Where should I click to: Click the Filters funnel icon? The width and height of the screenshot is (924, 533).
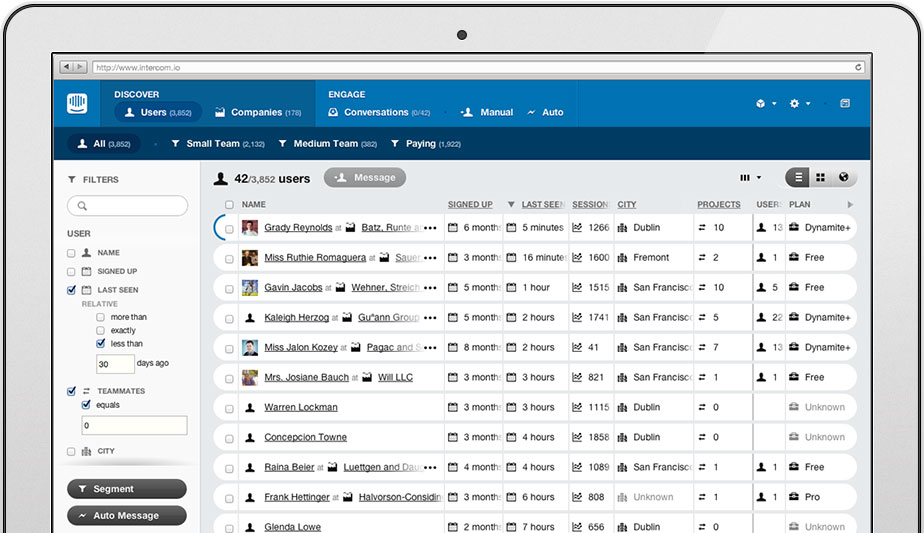tap(72, 180)
